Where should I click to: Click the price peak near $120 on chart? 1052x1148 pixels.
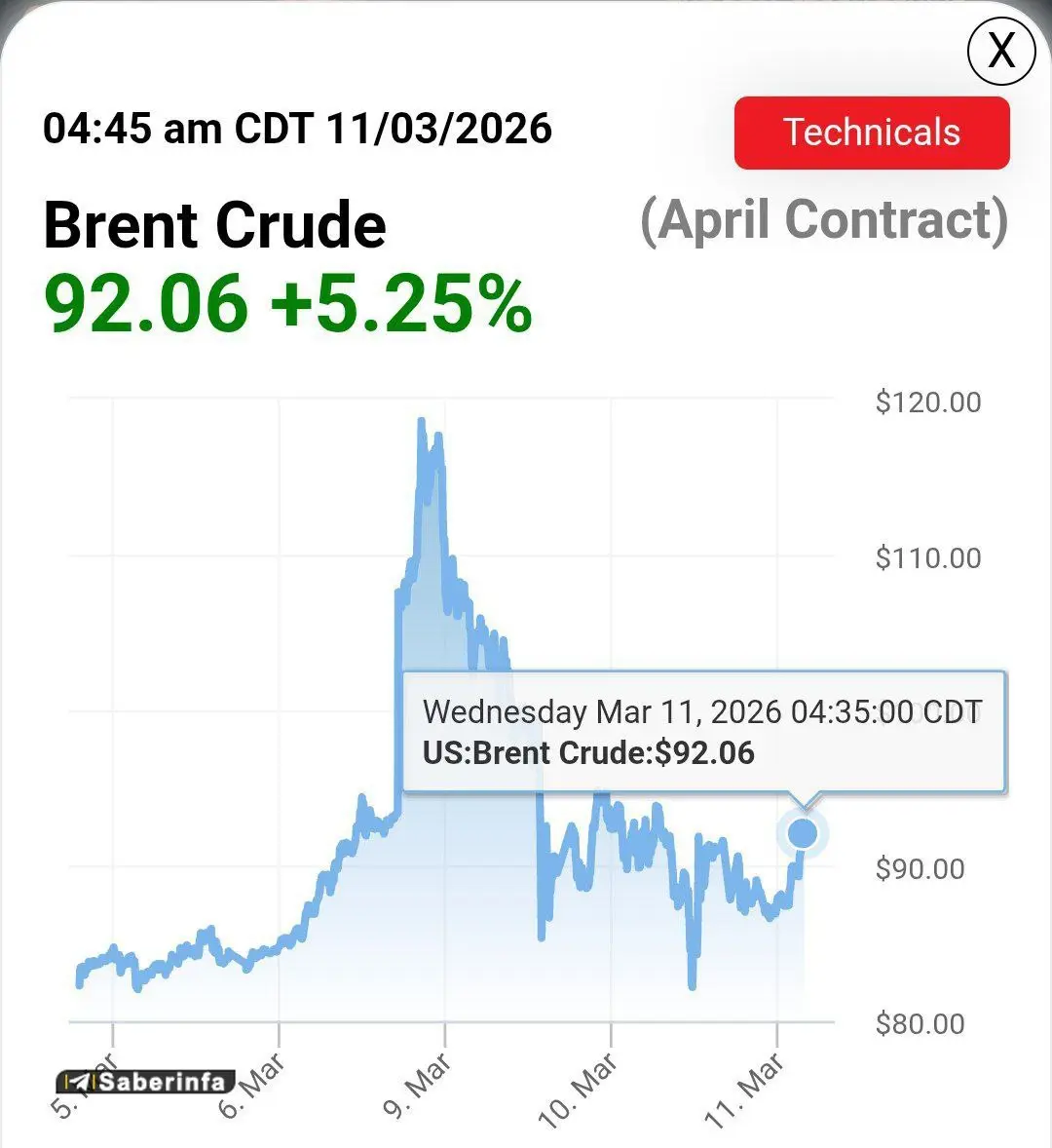421,421
